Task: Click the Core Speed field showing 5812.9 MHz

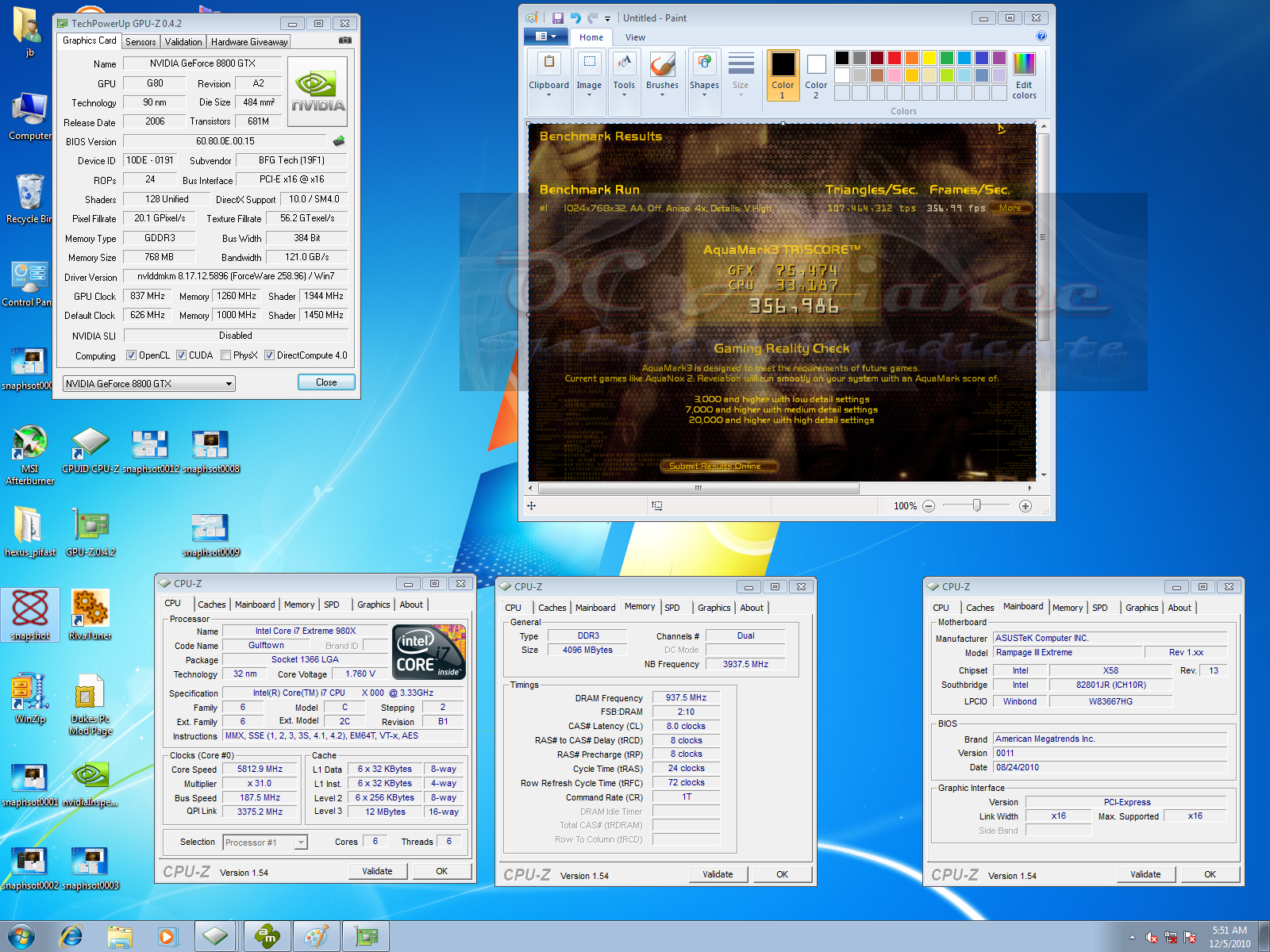Action: coord(260,770)
